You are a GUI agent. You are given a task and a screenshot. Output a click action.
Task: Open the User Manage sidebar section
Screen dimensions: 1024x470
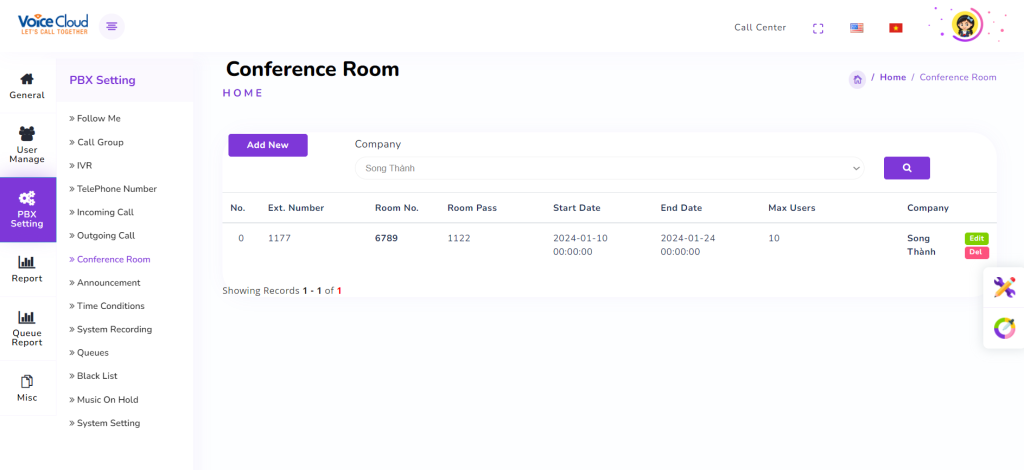[x=27, y=144]
